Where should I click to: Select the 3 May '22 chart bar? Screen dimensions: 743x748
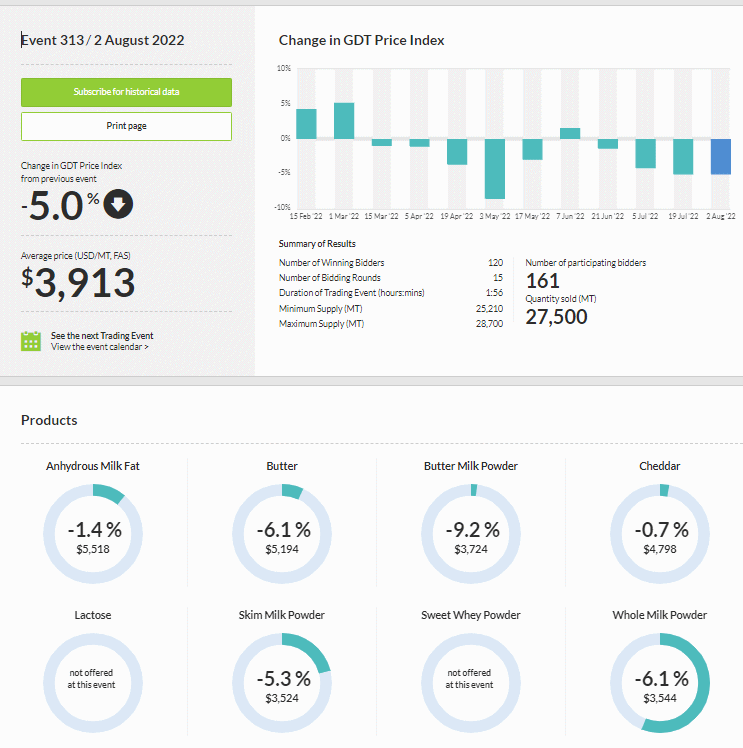[495, 169]
